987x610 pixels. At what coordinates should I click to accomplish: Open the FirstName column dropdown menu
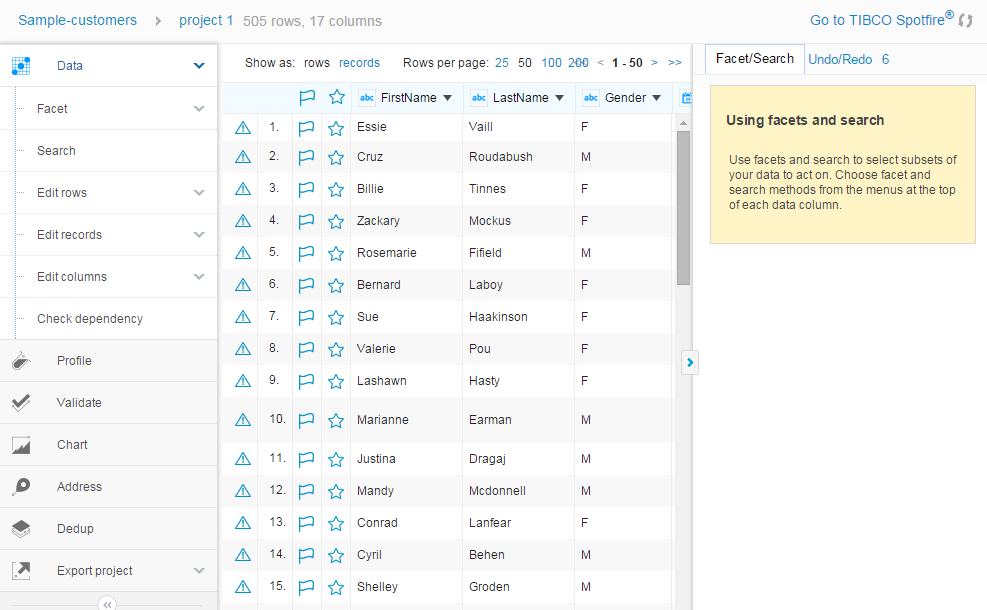pos(447,98)
